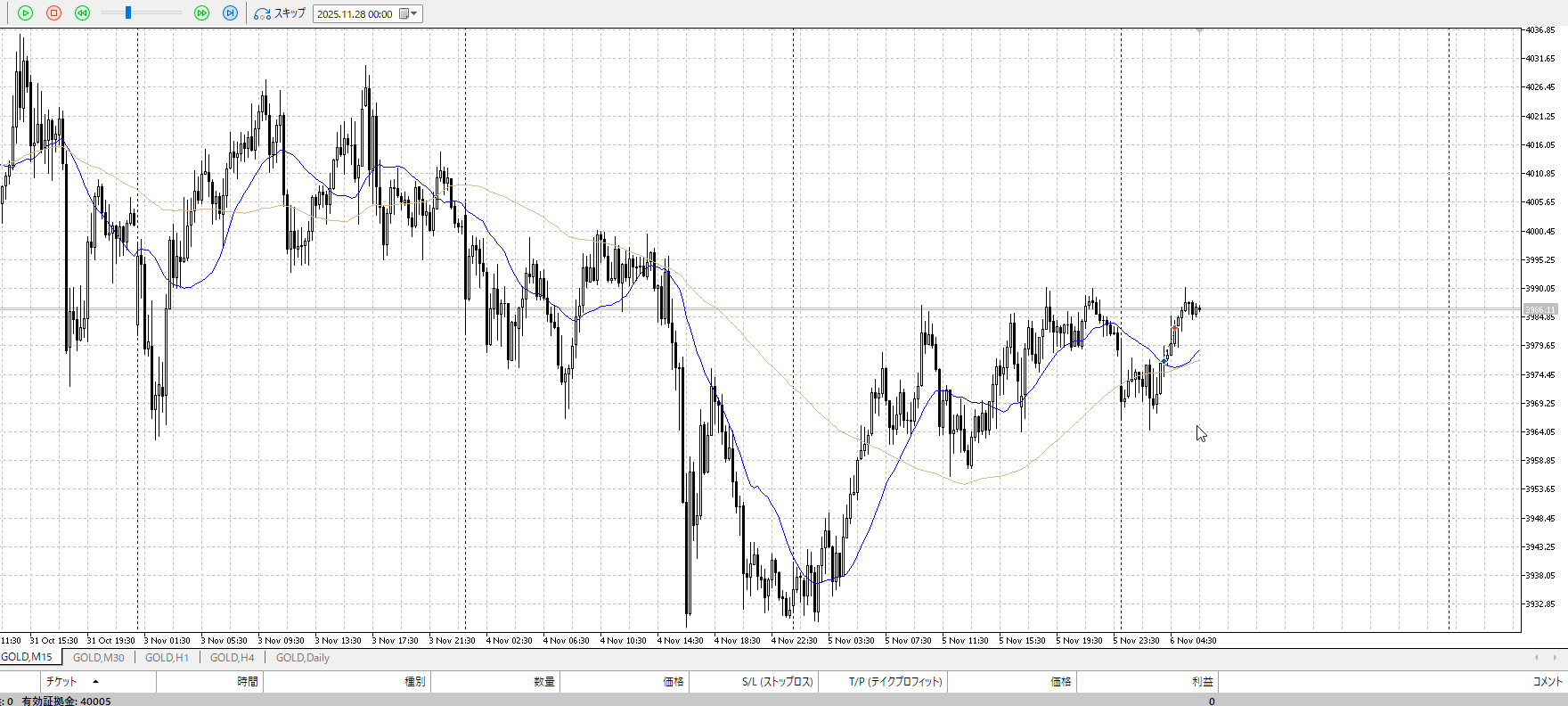Adjust the playback speed slider handle

128,13
